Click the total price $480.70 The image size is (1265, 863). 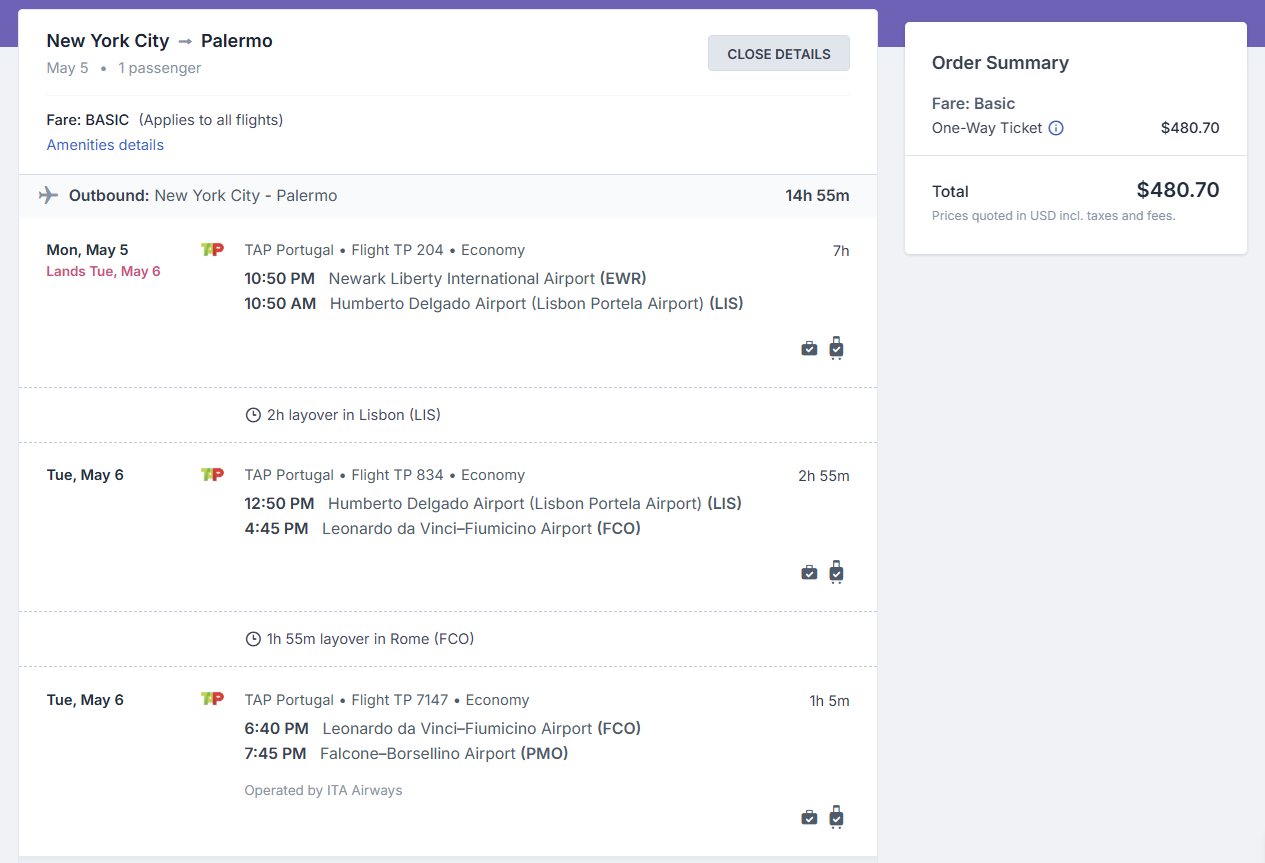click(1178, 190)
